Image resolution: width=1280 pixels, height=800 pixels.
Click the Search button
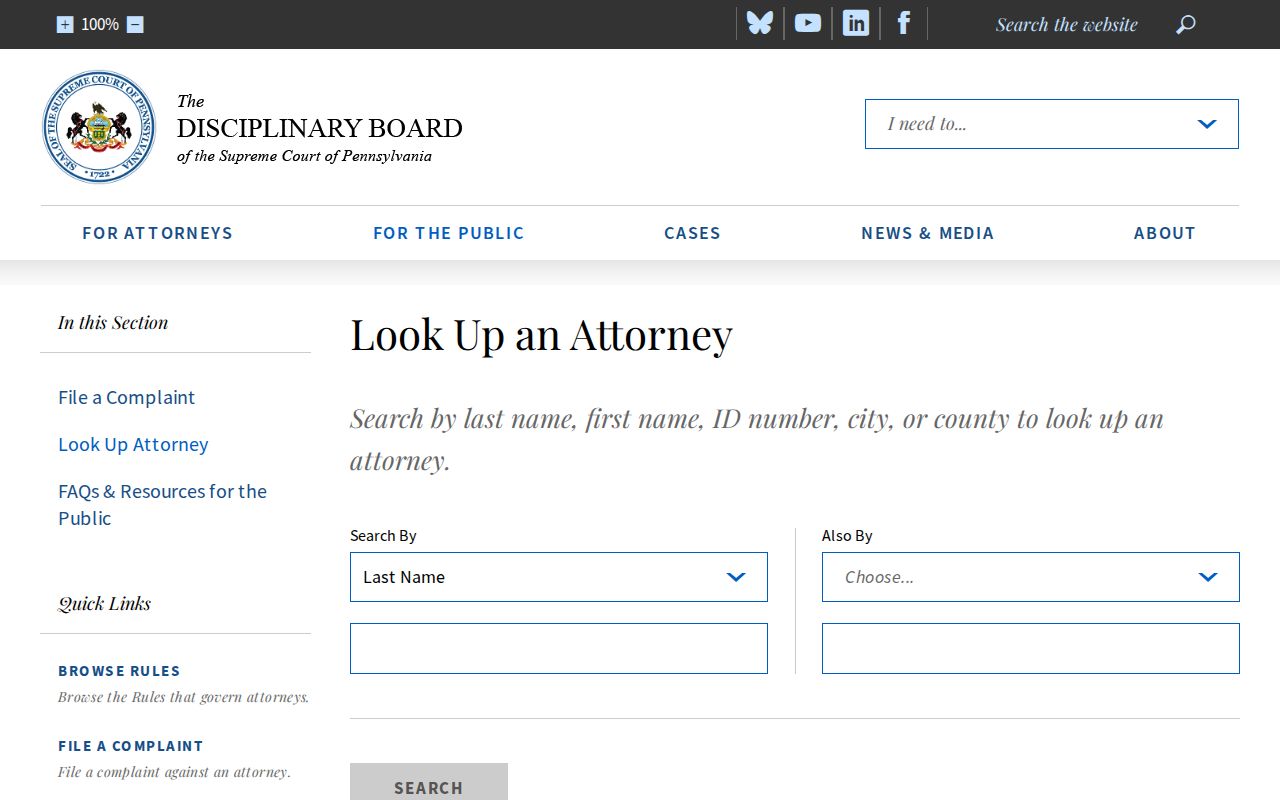coord(429,782)
